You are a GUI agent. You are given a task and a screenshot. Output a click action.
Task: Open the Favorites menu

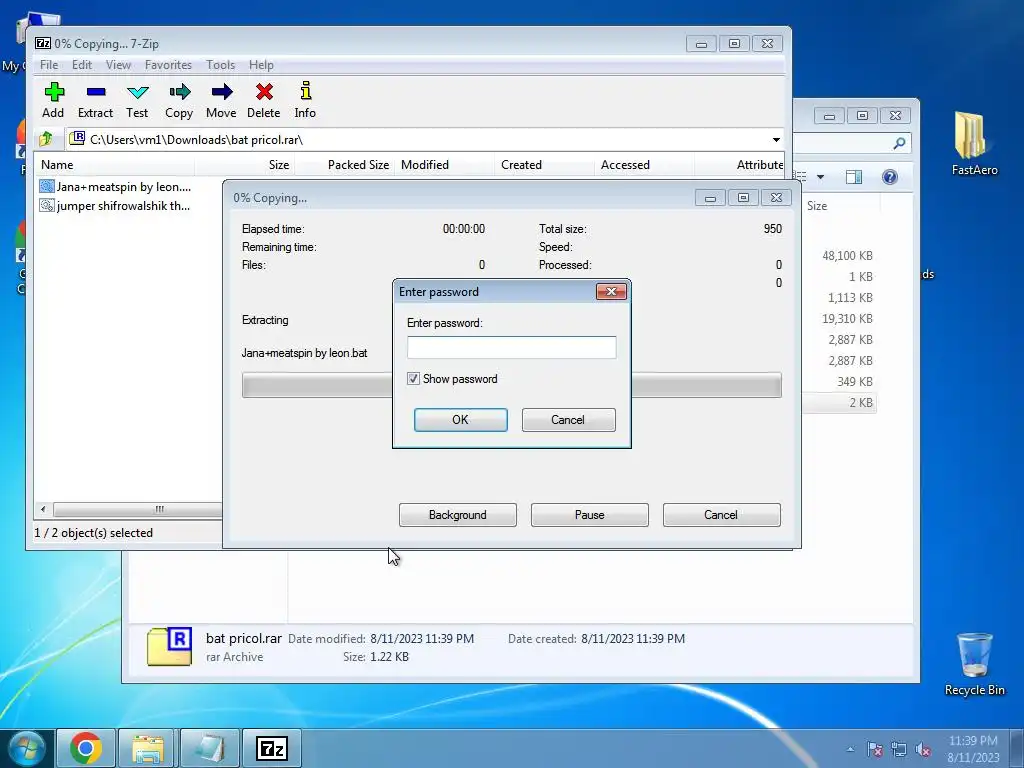168,65
